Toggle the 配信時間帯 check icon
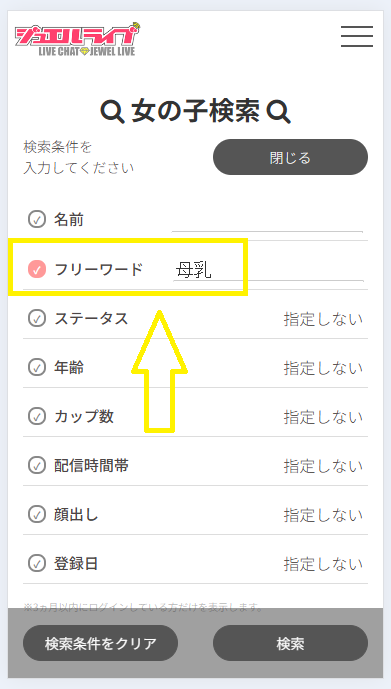 37,465
